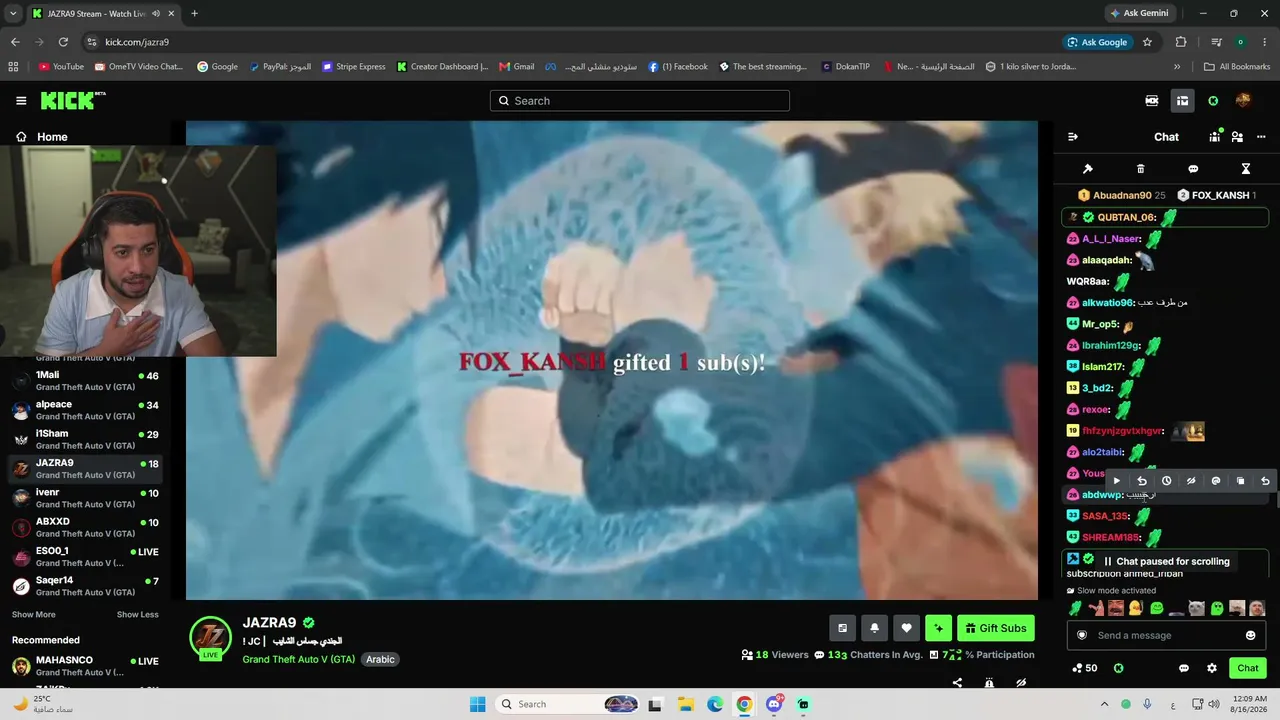Click the green Chat send button
Screen dimensions: 1280x720
(1248, 668)
